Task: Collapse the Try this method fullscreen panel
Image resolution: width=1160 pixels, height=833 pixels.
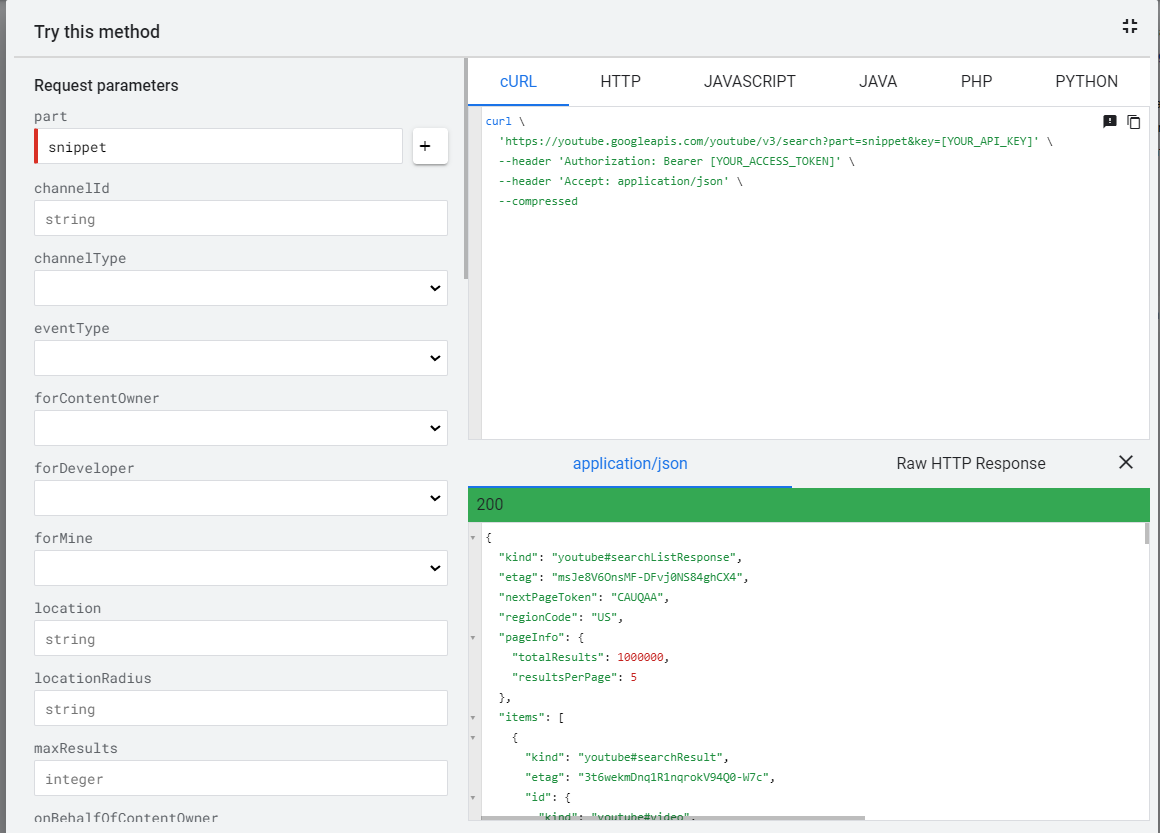Action: coord(1130,27)
